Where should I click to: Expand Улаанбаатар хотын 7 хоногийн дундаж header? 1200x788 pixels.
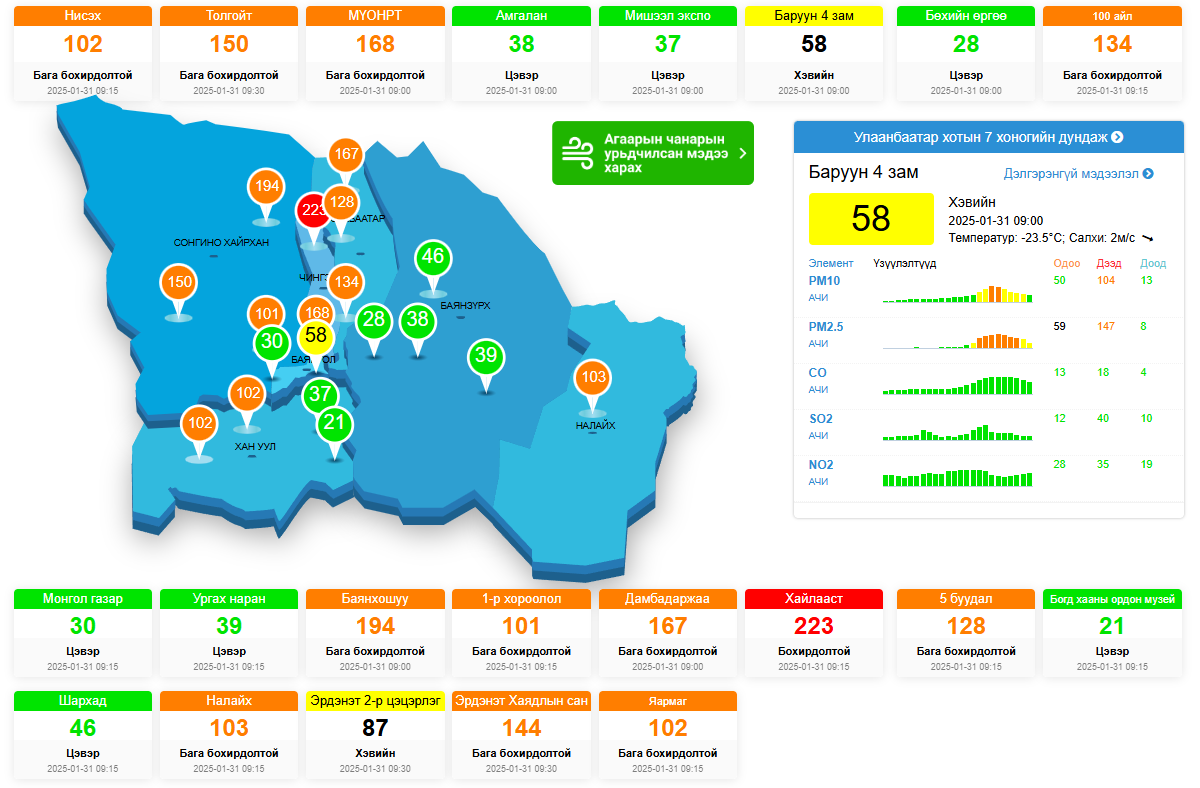coord(988,137)
